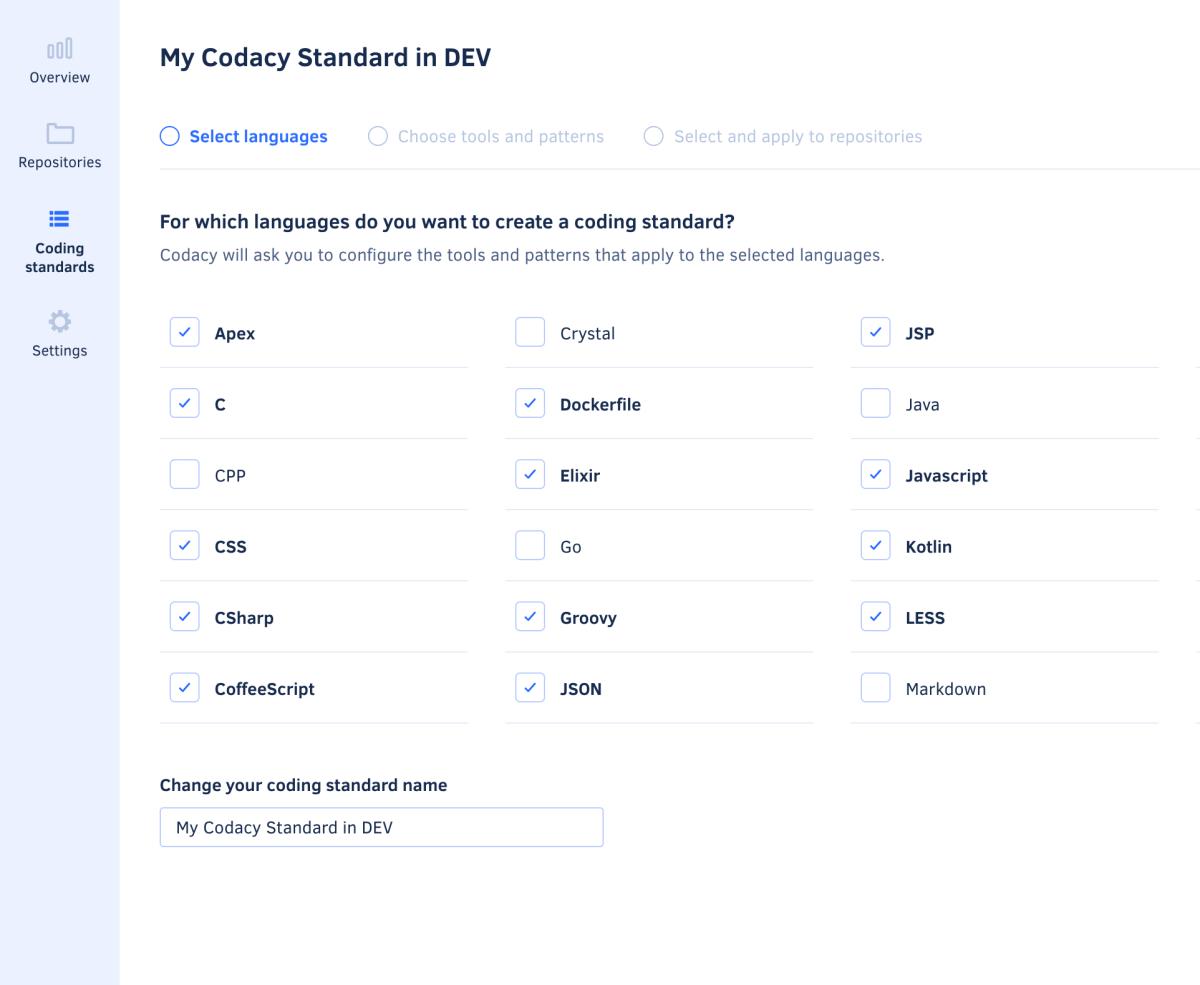The height and width of the screenshot is (985, 1200).
Task: Disable the Kotlin language checkbox
Action: pyautogui.click(x=875, y=545)
